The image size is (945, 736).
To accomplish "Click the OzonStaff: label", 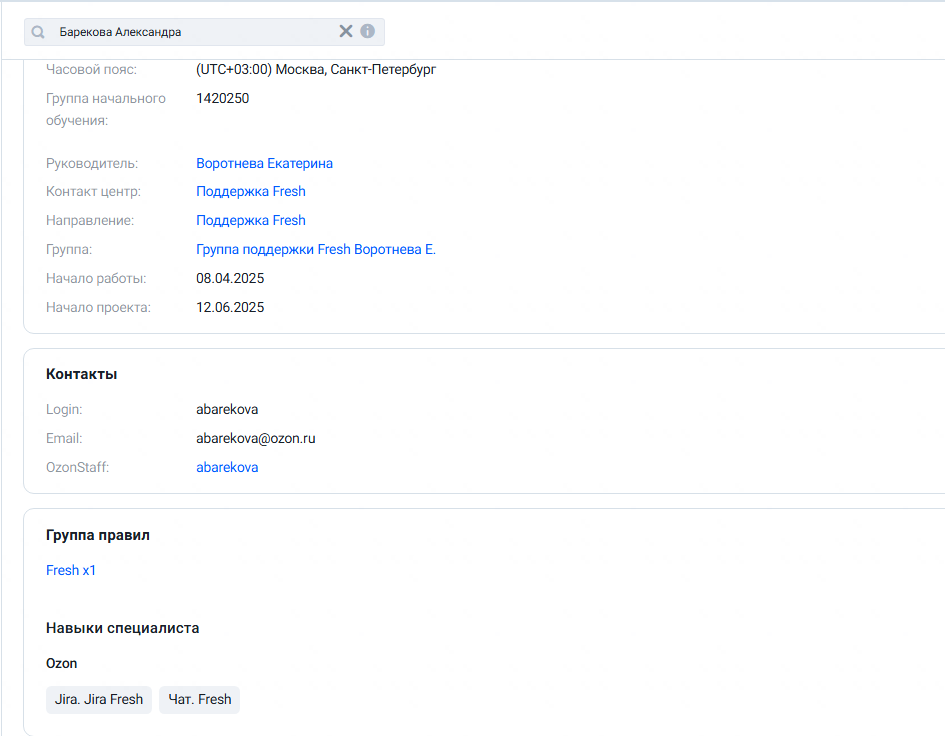I will tap(77, 467).
